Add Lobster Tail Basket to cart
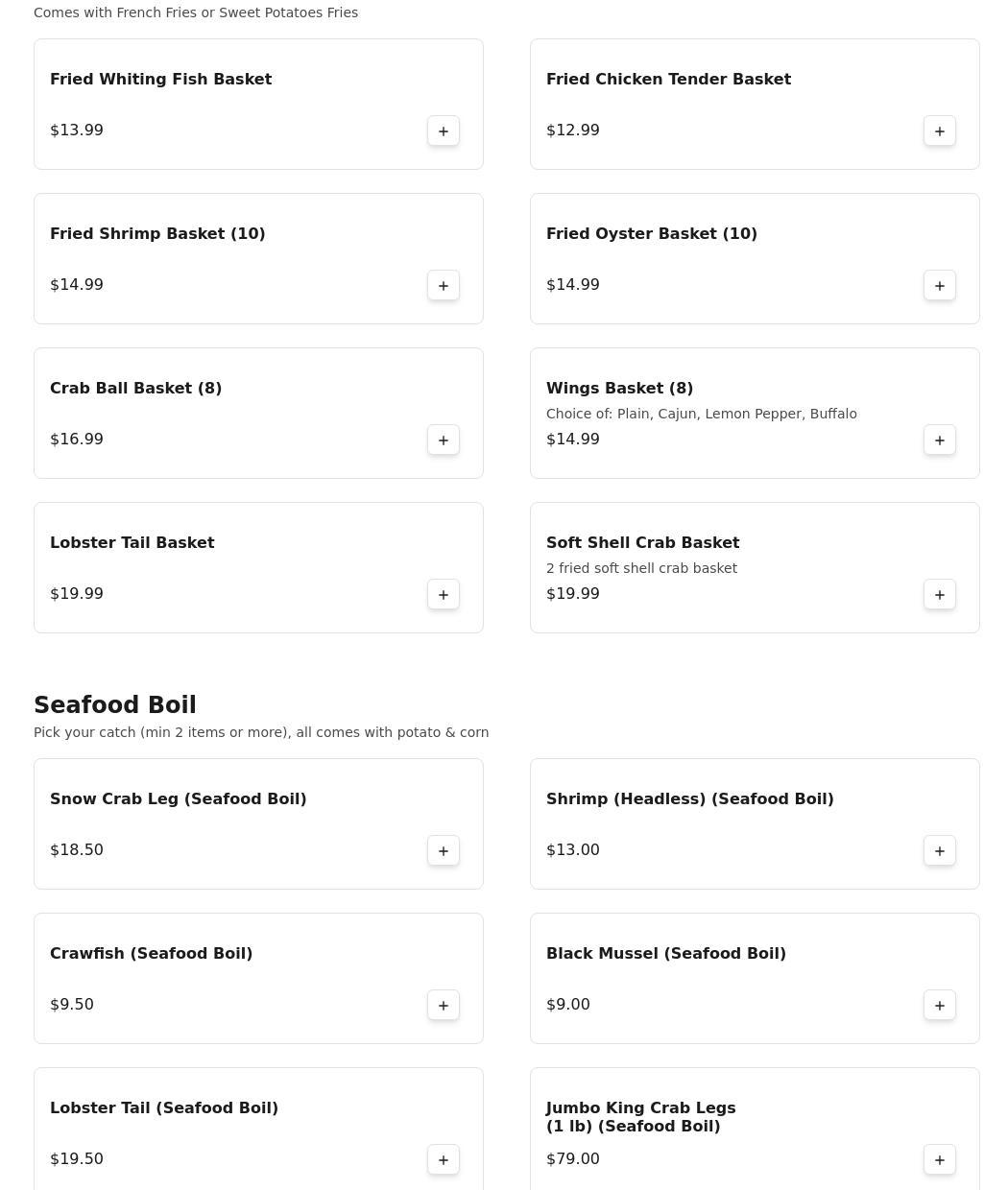 click(443, 595)
